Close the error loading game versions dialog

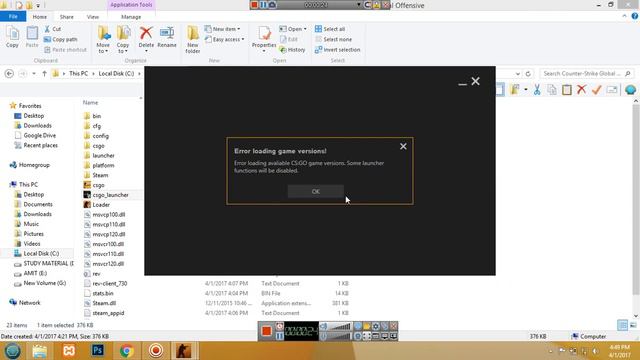pyautogui.click(x=403, y=146)
